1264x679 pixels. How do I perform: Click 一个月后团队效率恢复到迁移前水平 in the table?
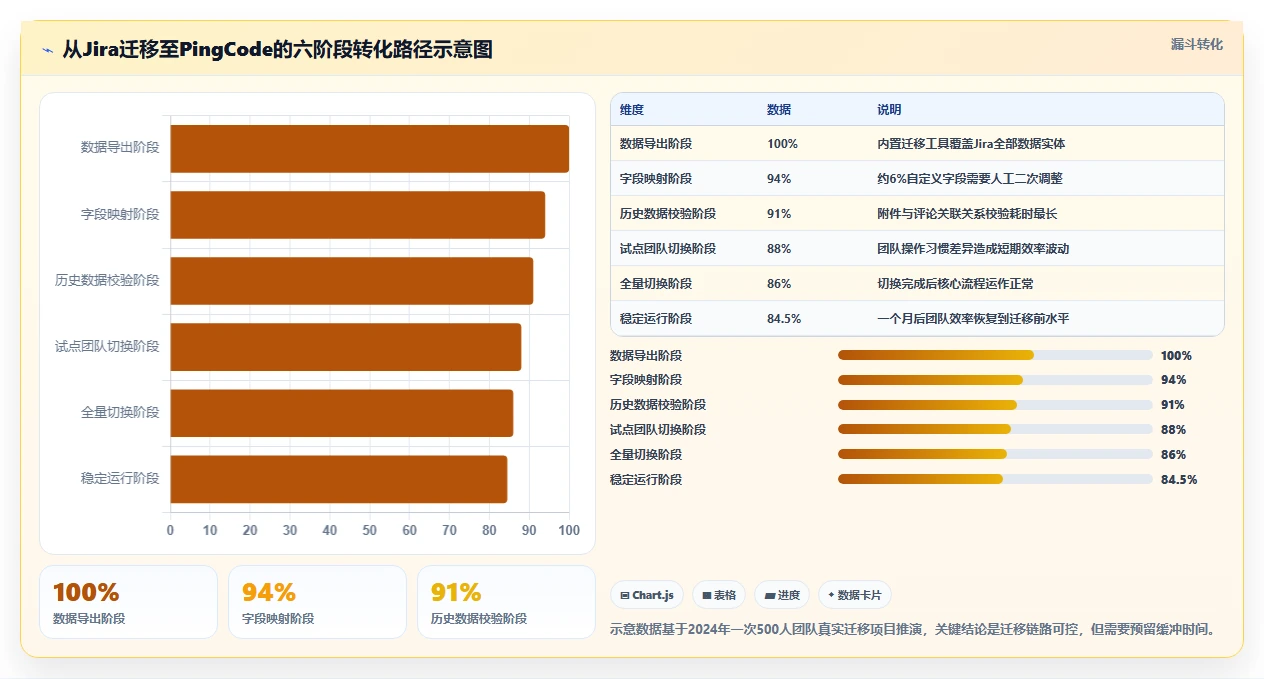point(973,319)
